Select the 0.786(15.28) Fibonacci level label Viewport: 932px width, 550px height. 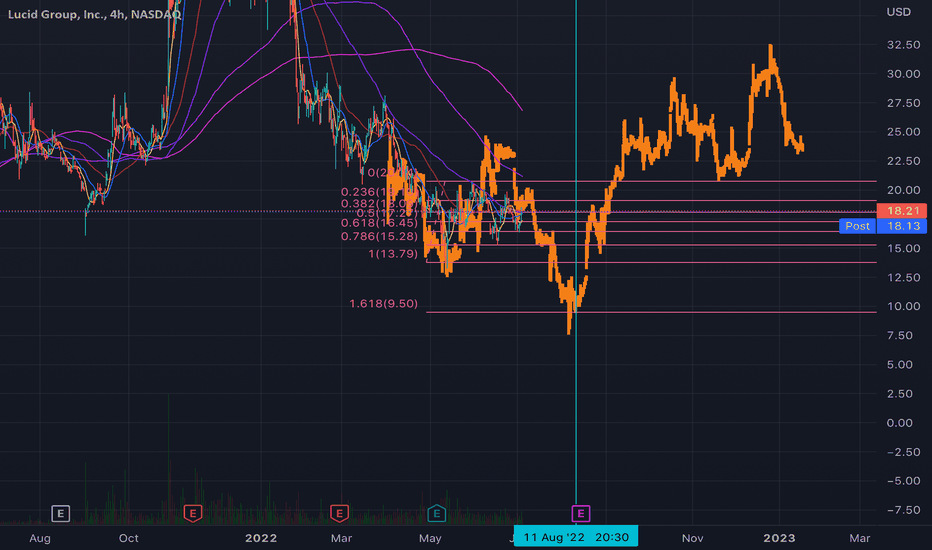click(x=379, y=237)
